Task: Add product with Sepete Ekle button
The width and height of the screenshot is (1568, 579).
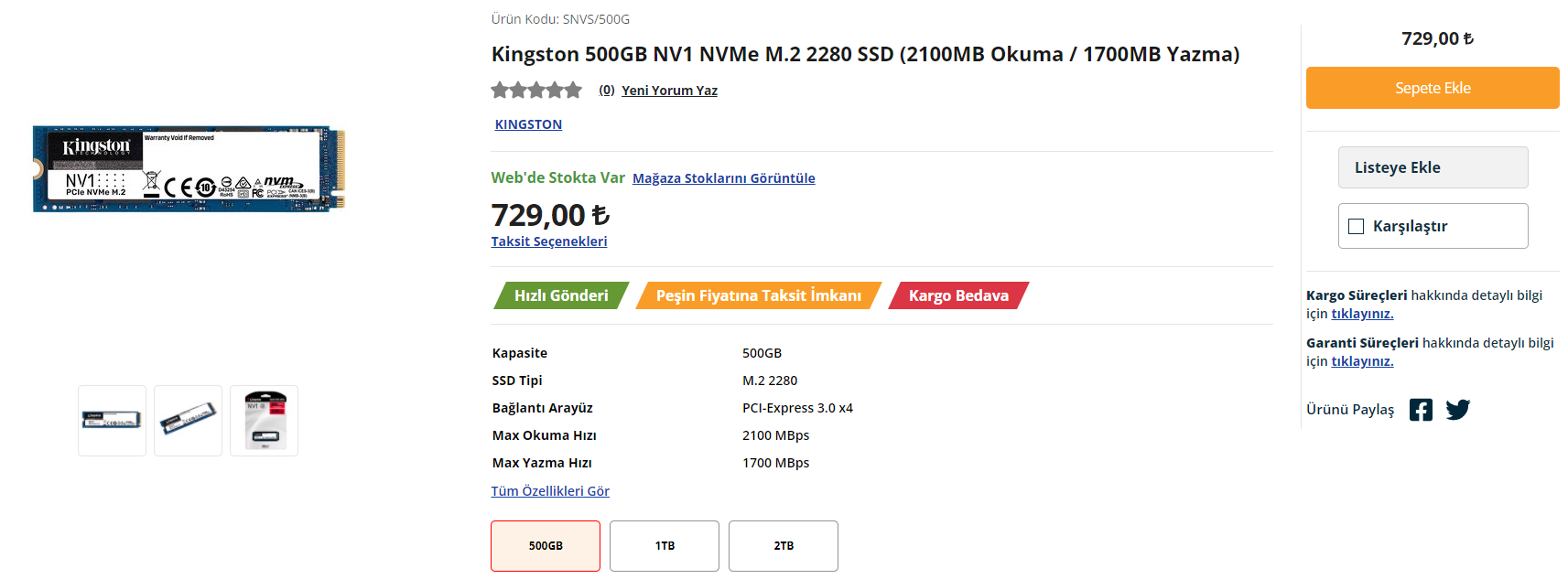Action: [x=1433, y=88]
